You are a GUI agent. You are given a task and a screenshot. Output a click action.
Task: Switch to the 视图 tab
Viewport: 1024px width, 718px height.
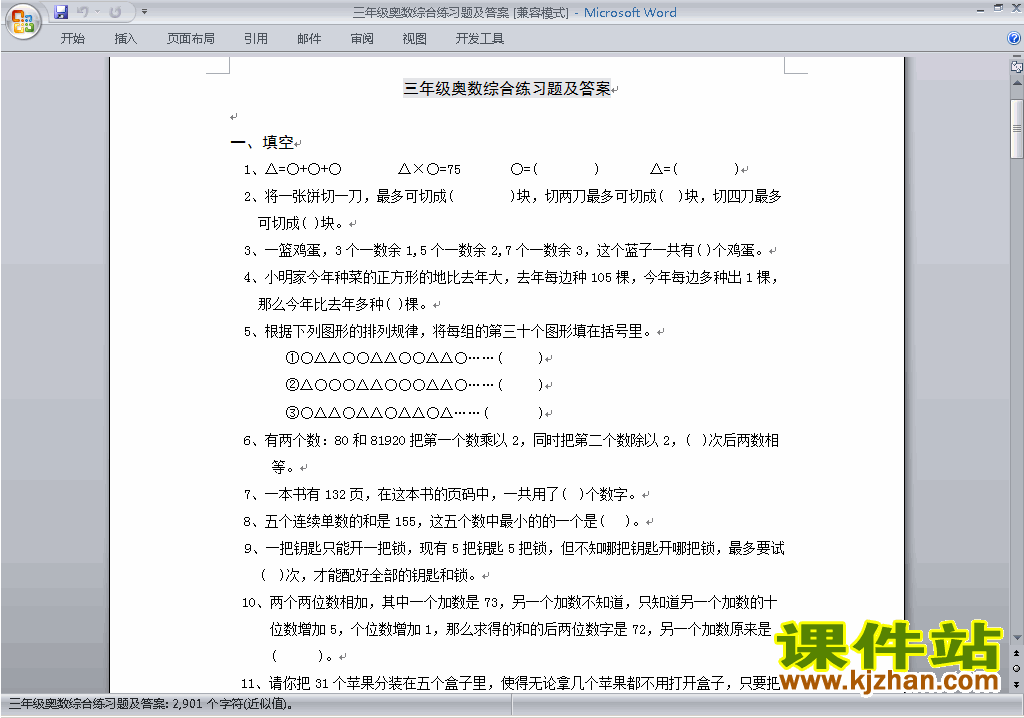(414, 39)
